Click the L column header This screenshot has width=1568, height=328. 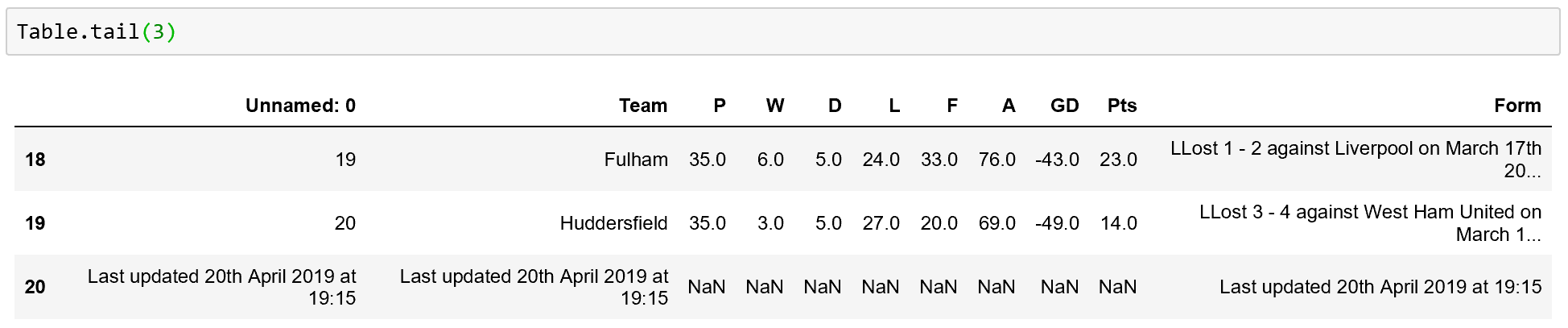894,106
